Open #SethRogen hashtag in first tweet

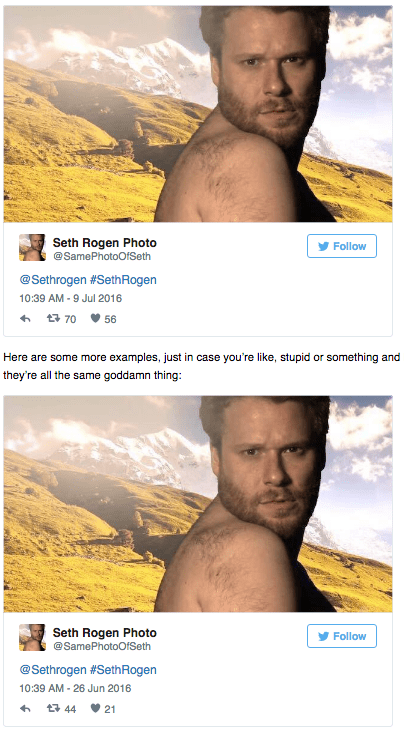(x=123, y=280)
